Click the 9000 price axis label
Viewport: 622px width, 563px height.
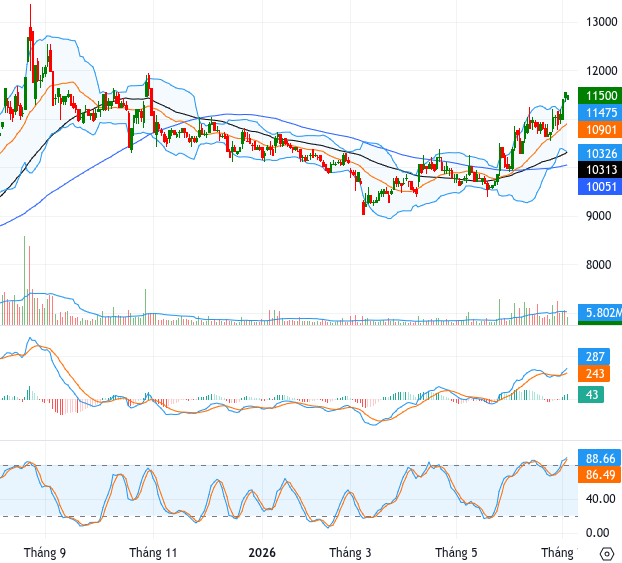(x=598, y=216)
